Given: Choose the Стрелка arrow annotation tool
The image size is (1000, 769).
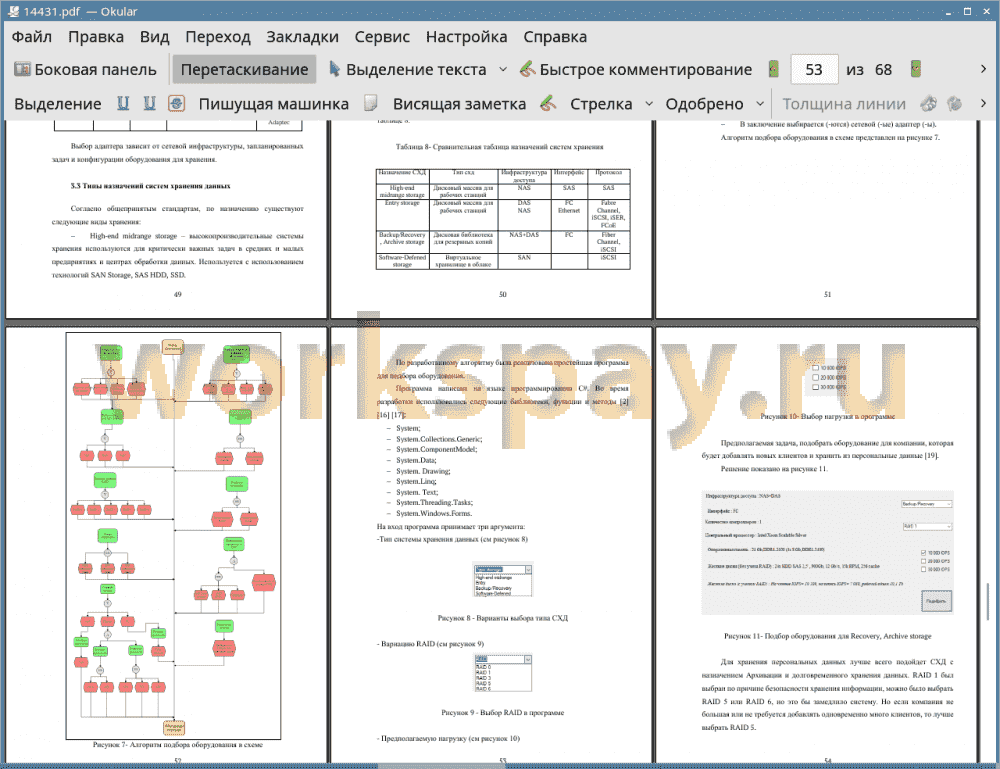Looking at the screenshot, I should tap(601, 104).
